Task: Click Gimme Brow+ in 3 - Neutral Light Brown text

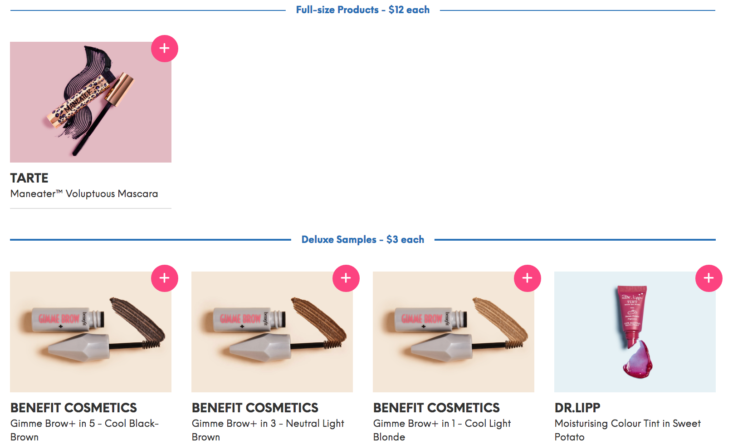Action: [x=268, y=430]
